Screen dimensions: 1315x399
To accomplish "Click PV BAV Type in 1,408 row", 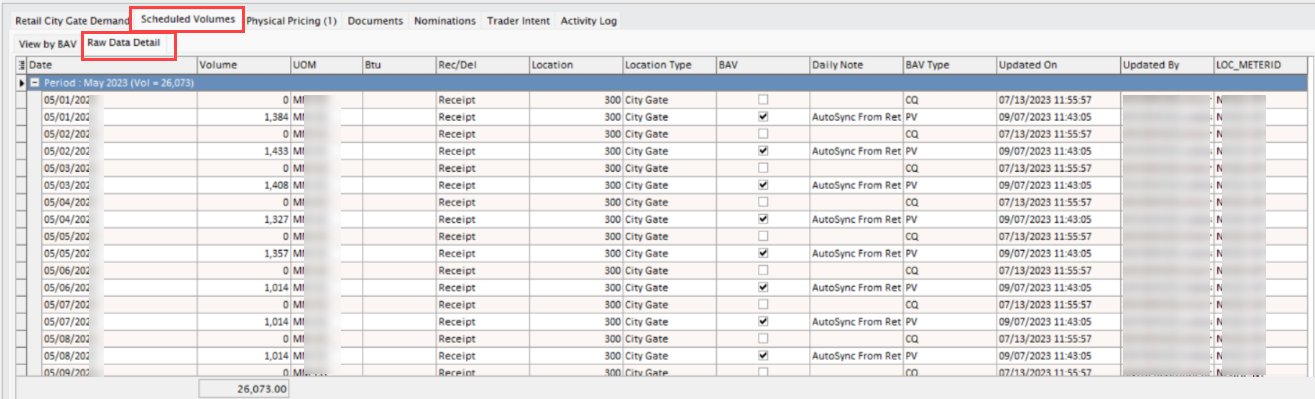I will click(x=949, y=185).
